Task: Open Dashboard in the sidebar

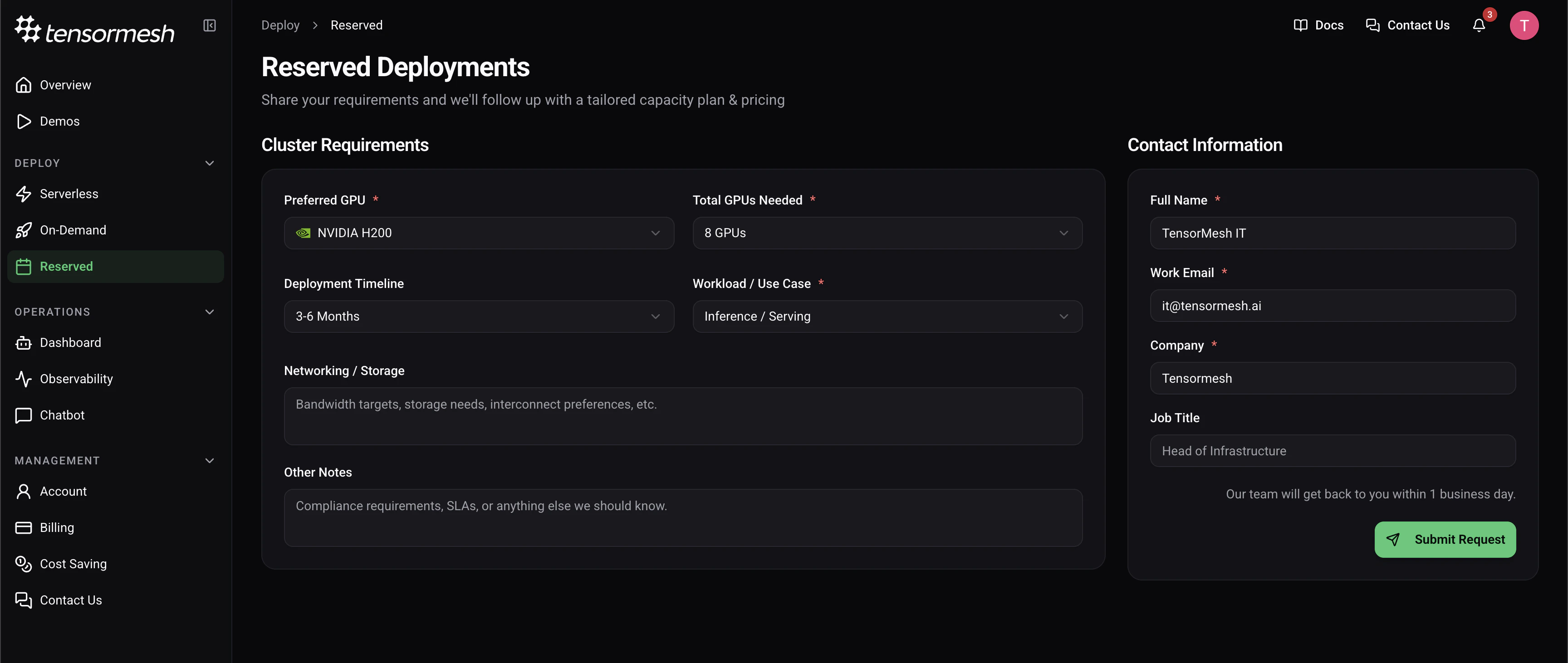Action: pos(116,343)
